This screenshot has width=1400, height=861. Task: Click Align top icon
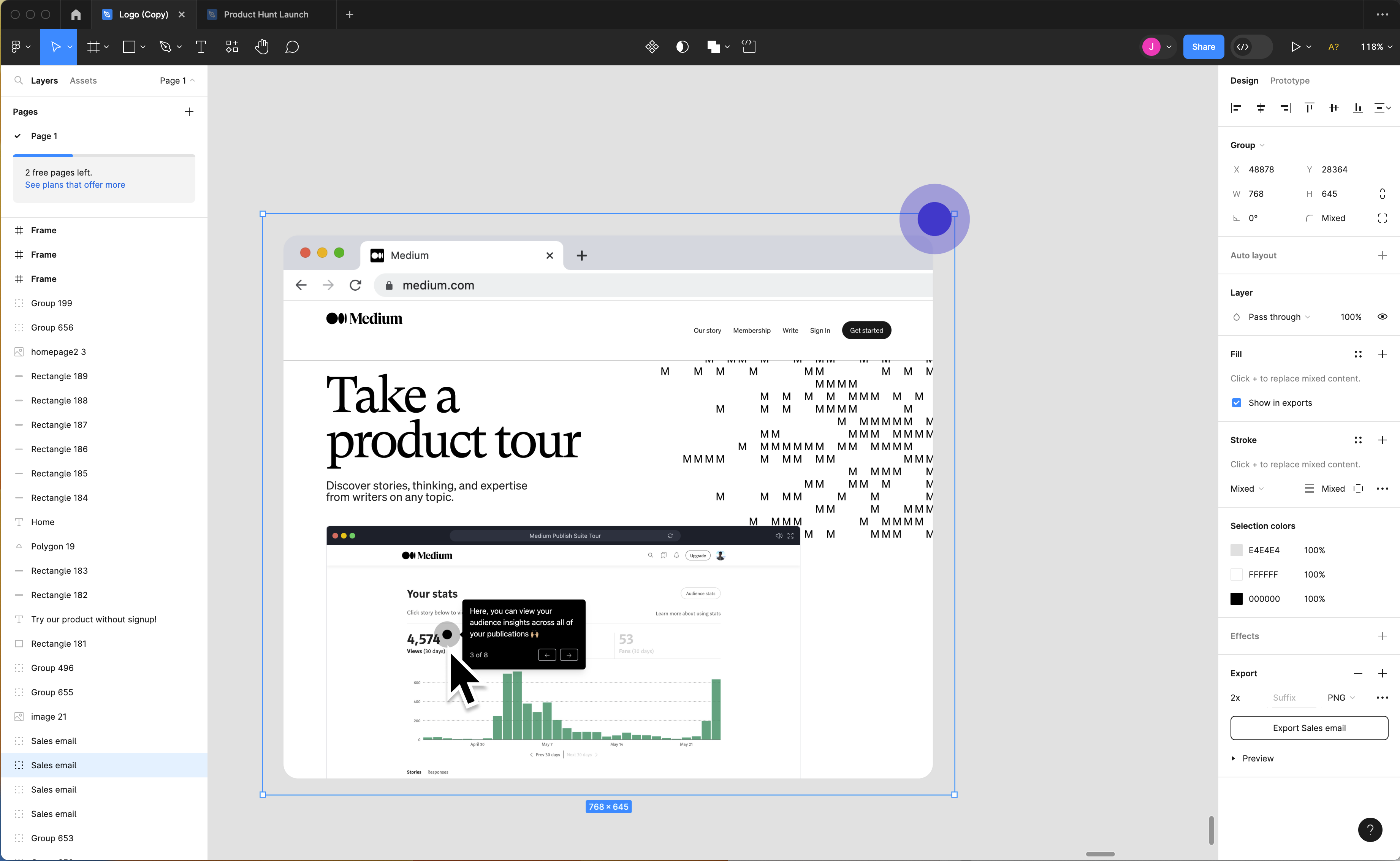1310,108
